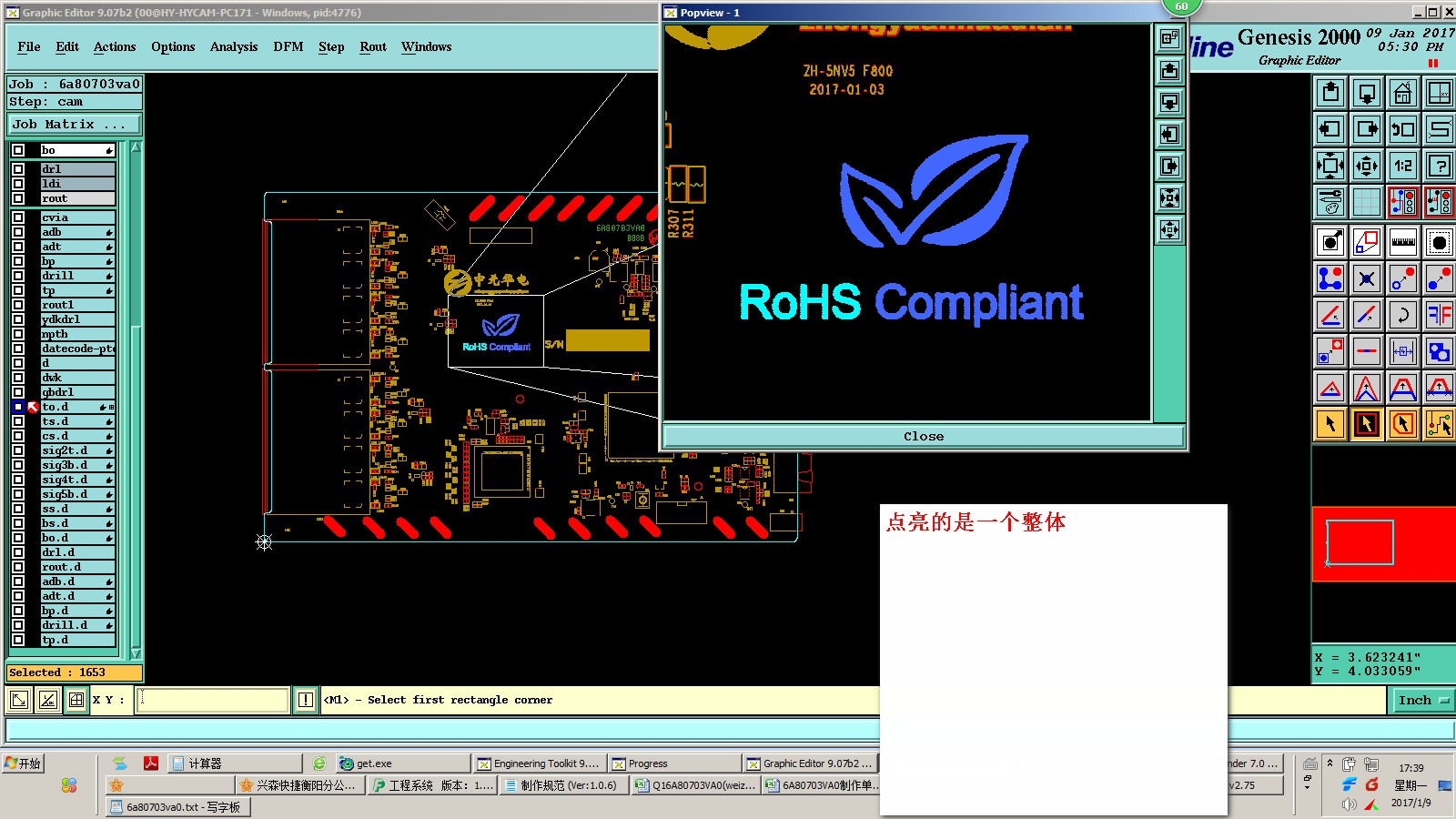Click the 2017/1/9 clock in the system tray

(x=1410, y=803)
